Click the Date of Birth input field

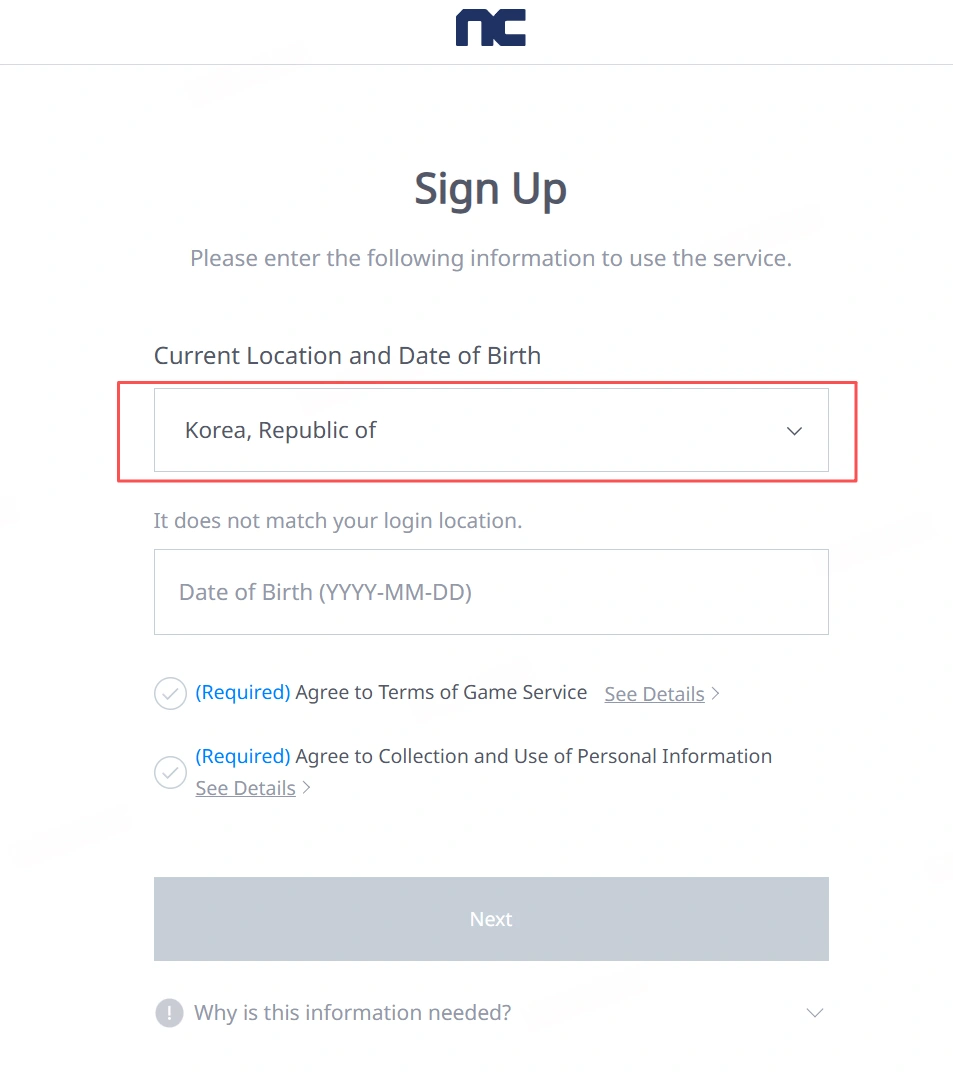tap(490, 591)
